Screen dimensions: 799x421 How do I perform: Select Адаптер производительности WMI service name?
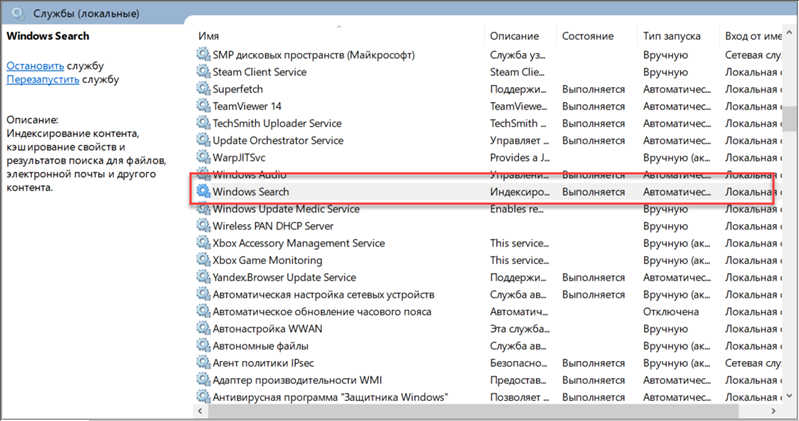[297, 380]
